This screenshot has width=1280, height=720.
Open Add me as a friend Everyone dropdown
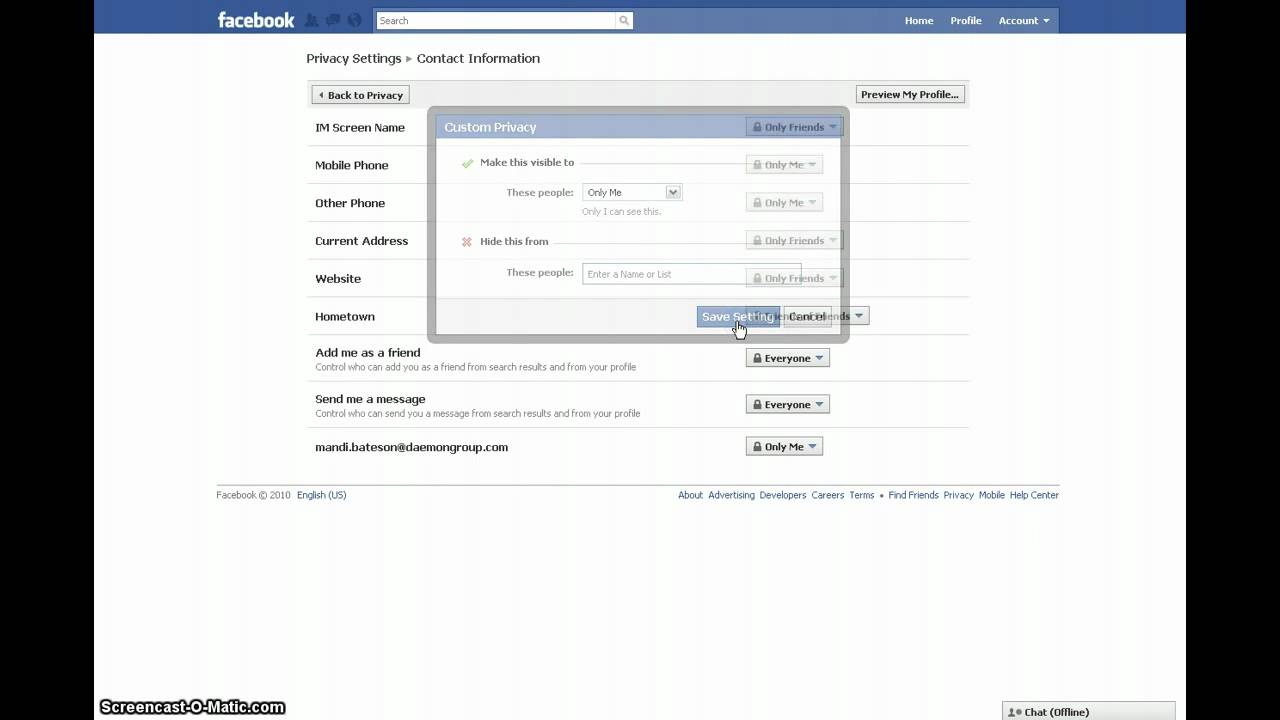coord(788,358)
